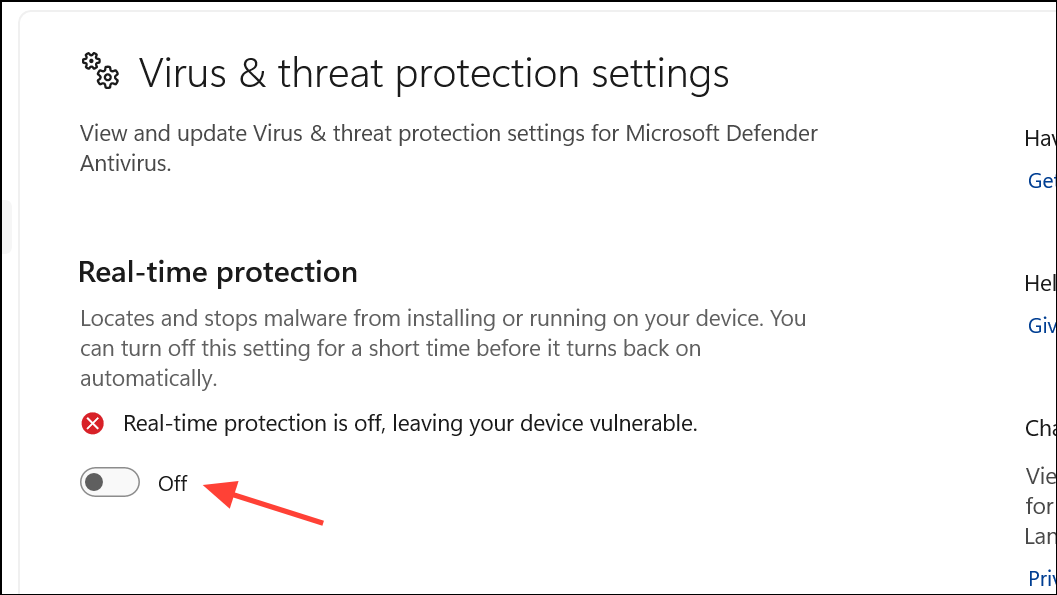
Task: Open the partially visible 'Priv' link
Action: pos(1041,578)
